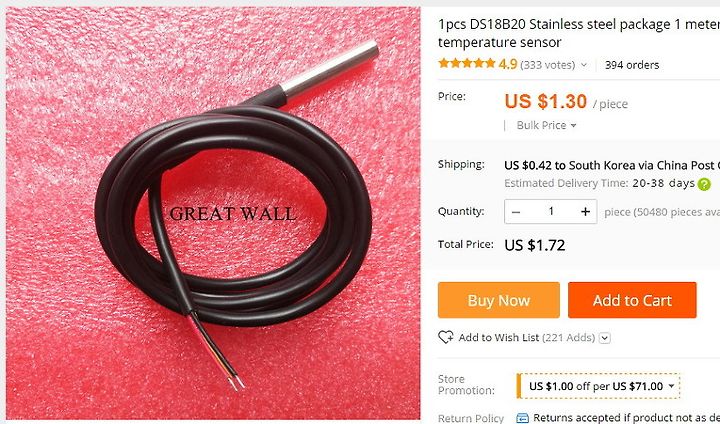Click the shipping to South Korea option
Screen dimensions: 720x424
(612, 165)
